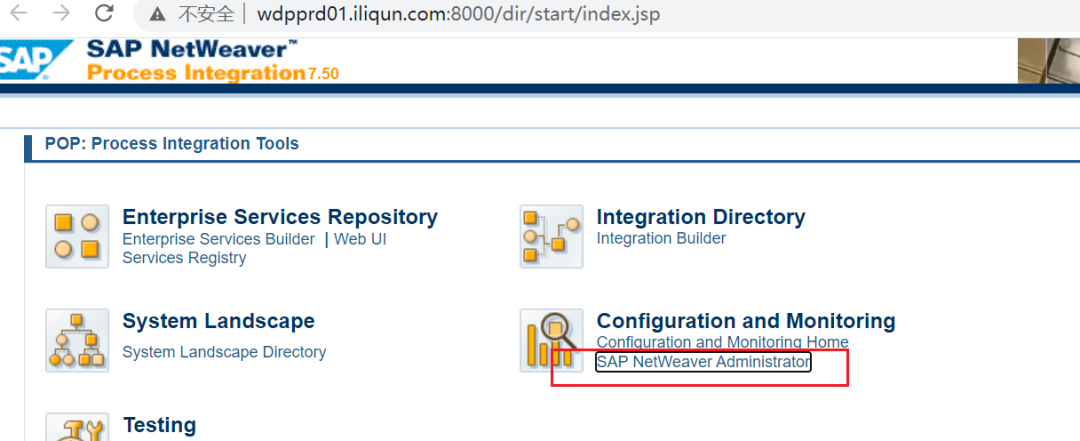Open the Services Registry link
The height and width of the screenshot is (441, 1080).
tap(184, 258)
